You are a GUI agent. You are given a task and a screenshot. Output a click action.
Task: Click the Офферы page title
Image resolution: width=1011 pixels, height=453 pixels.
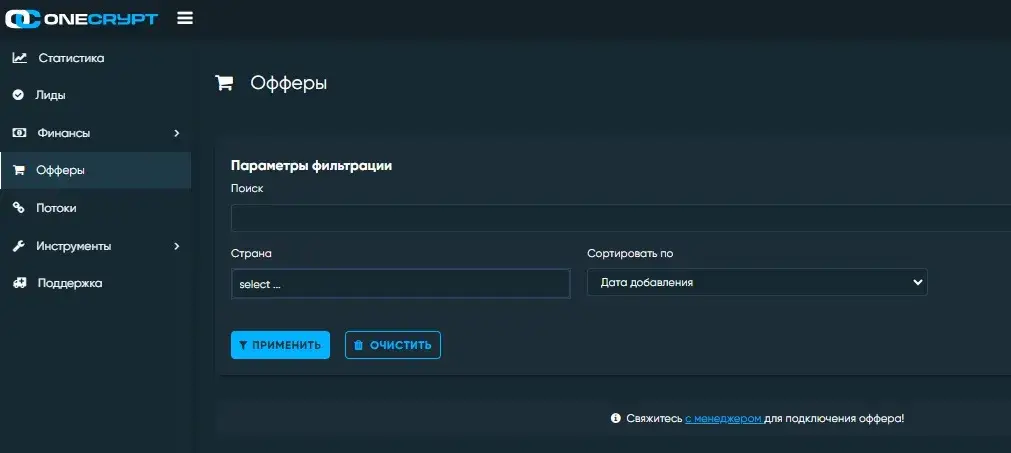pyautogui.click(x=288, y=83)
